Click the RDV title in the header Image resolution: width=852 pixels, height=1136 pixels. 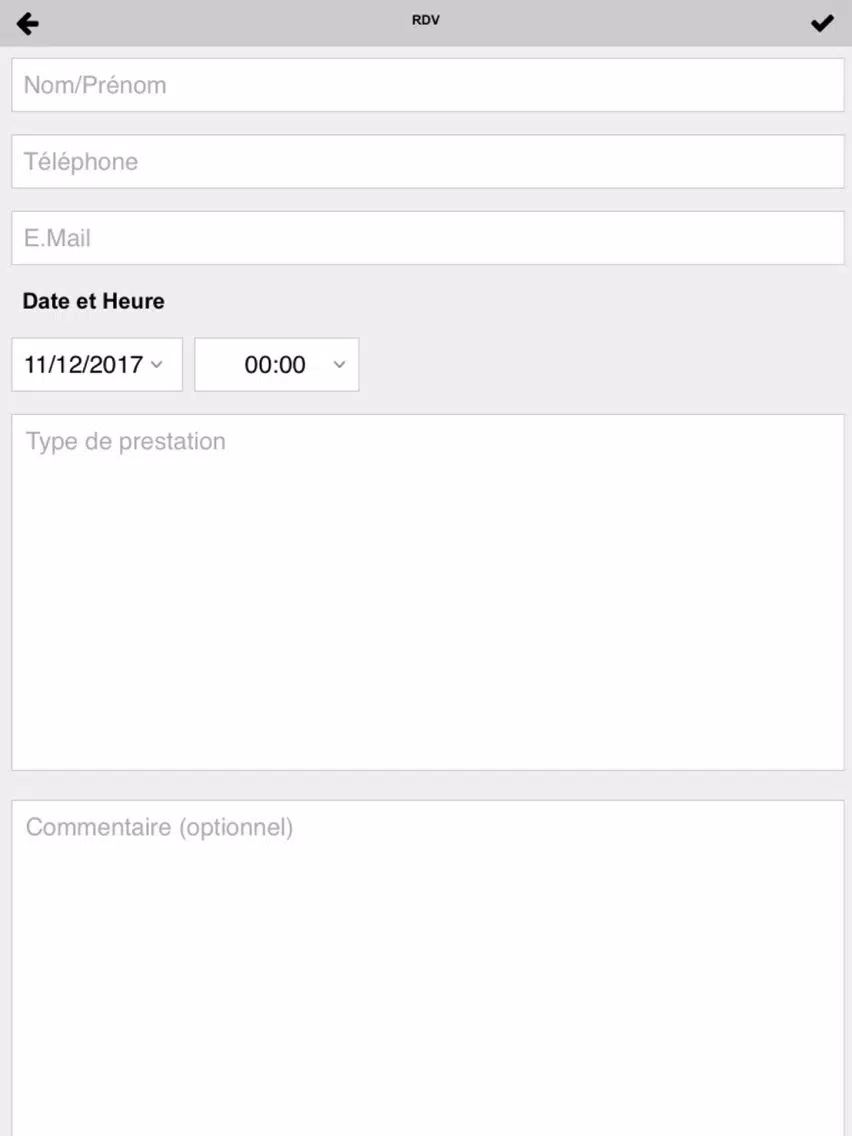coord(426,20)
